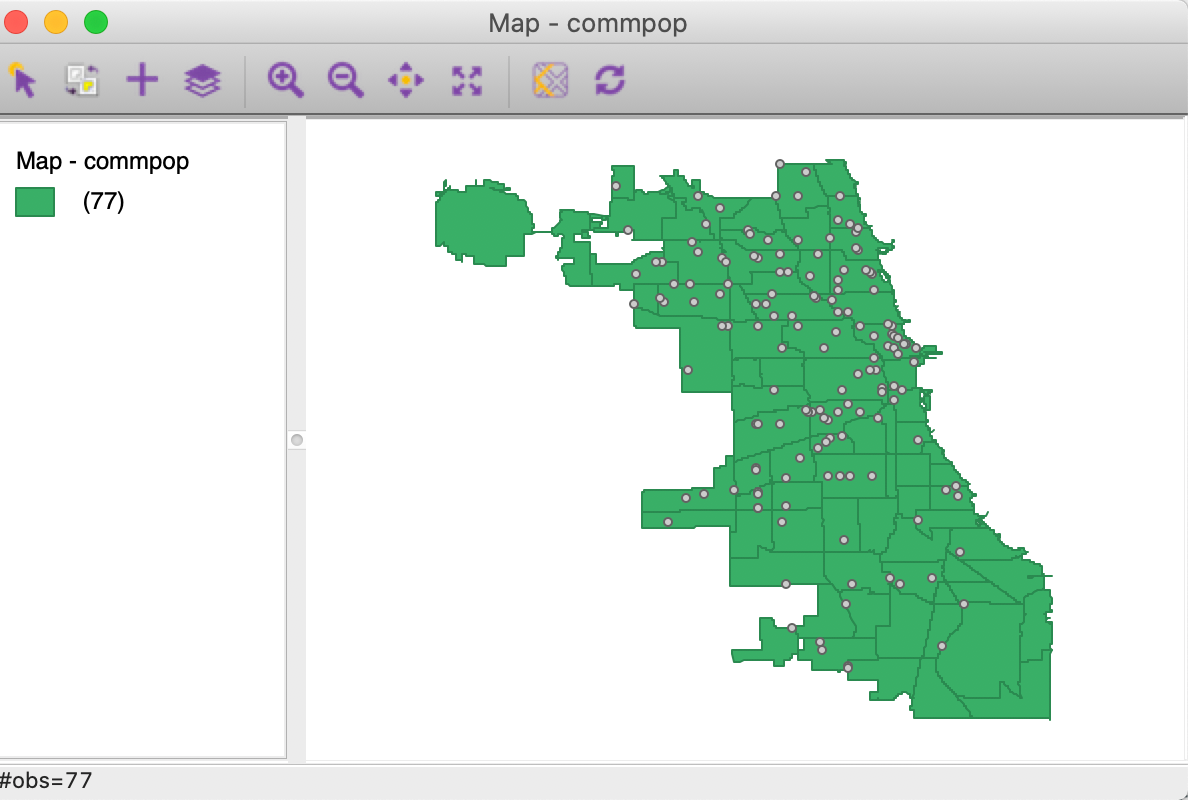Click the (77) legend count label
The height and width of the screenshot is (800, 1188).
(103, 202)
